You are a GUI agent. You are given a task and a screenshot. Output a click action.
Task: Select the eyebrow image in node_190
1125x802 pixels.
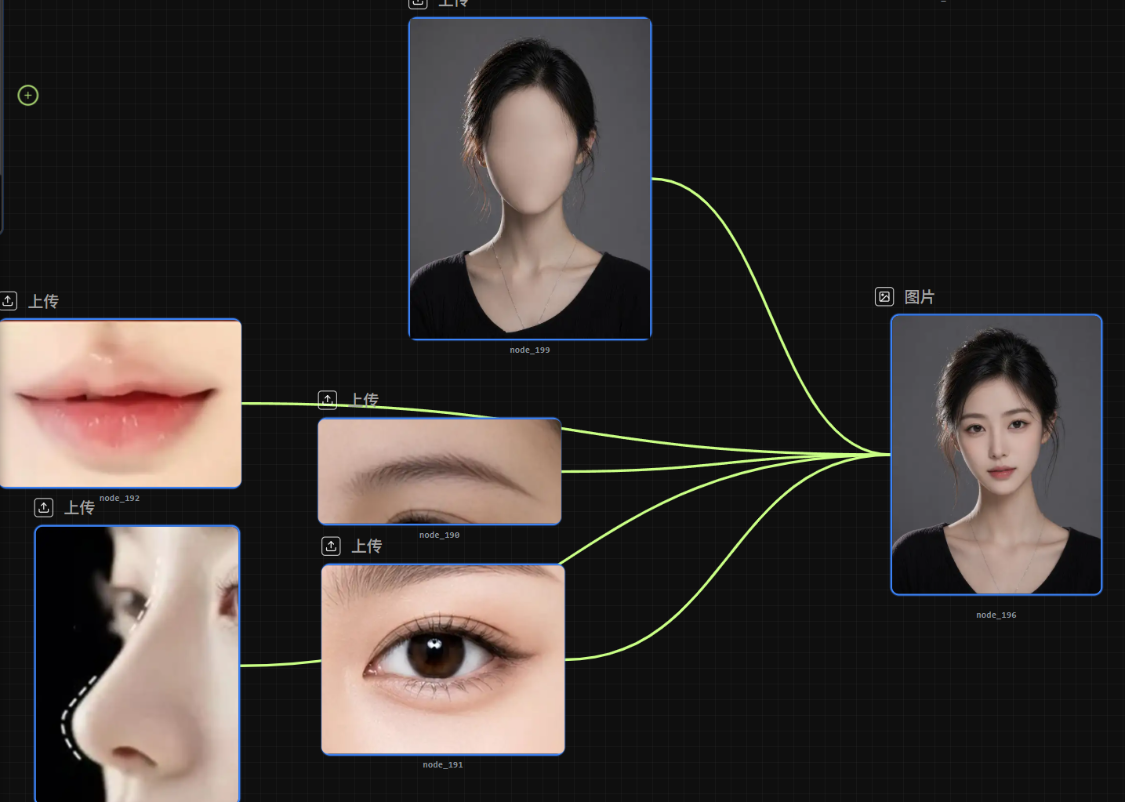440,471
